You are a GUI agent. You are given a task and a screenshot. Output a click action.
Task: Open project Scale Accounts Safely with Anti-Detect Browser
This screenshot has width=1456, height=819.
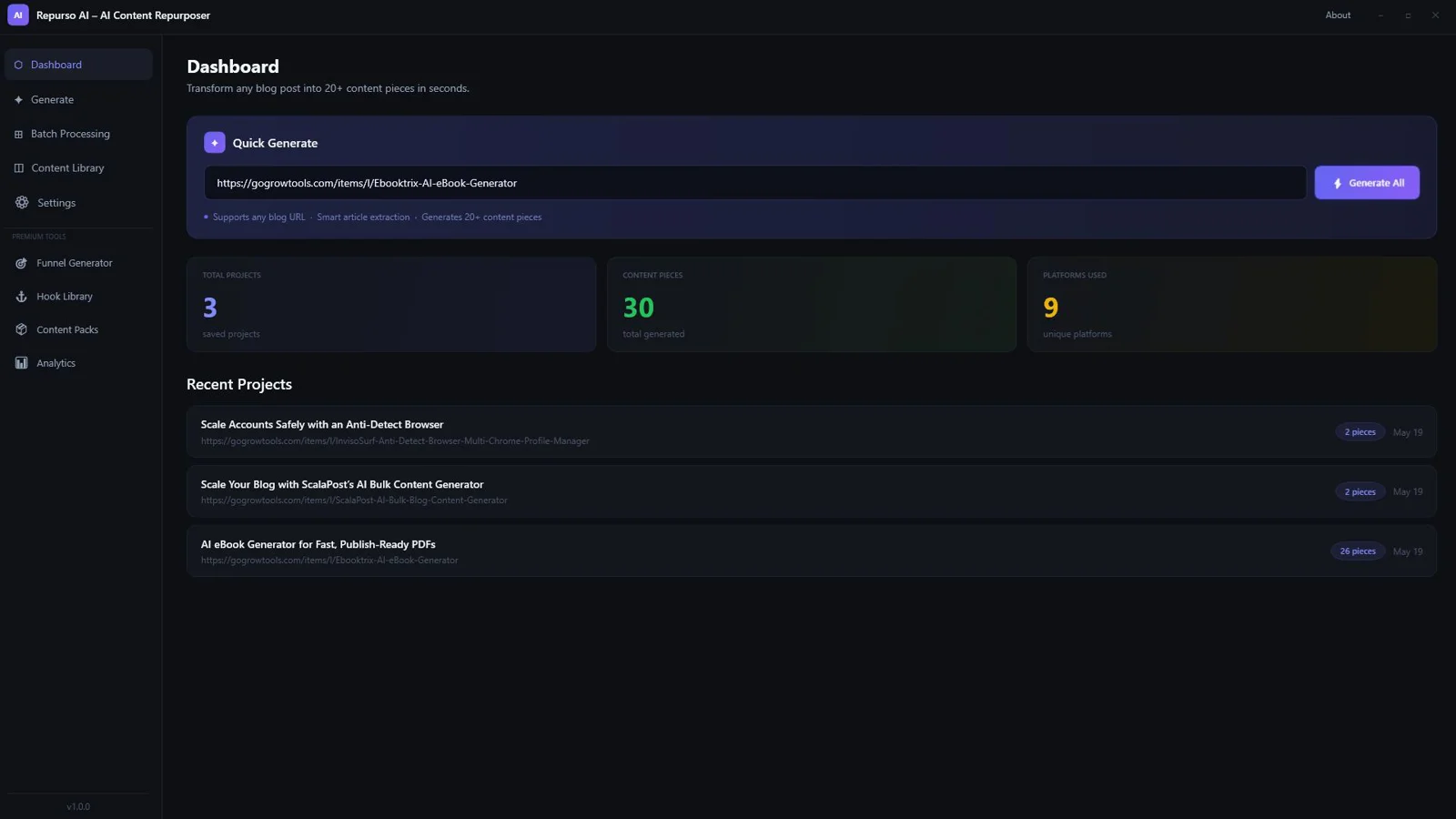pyautogui.click(x=812, y=432)
